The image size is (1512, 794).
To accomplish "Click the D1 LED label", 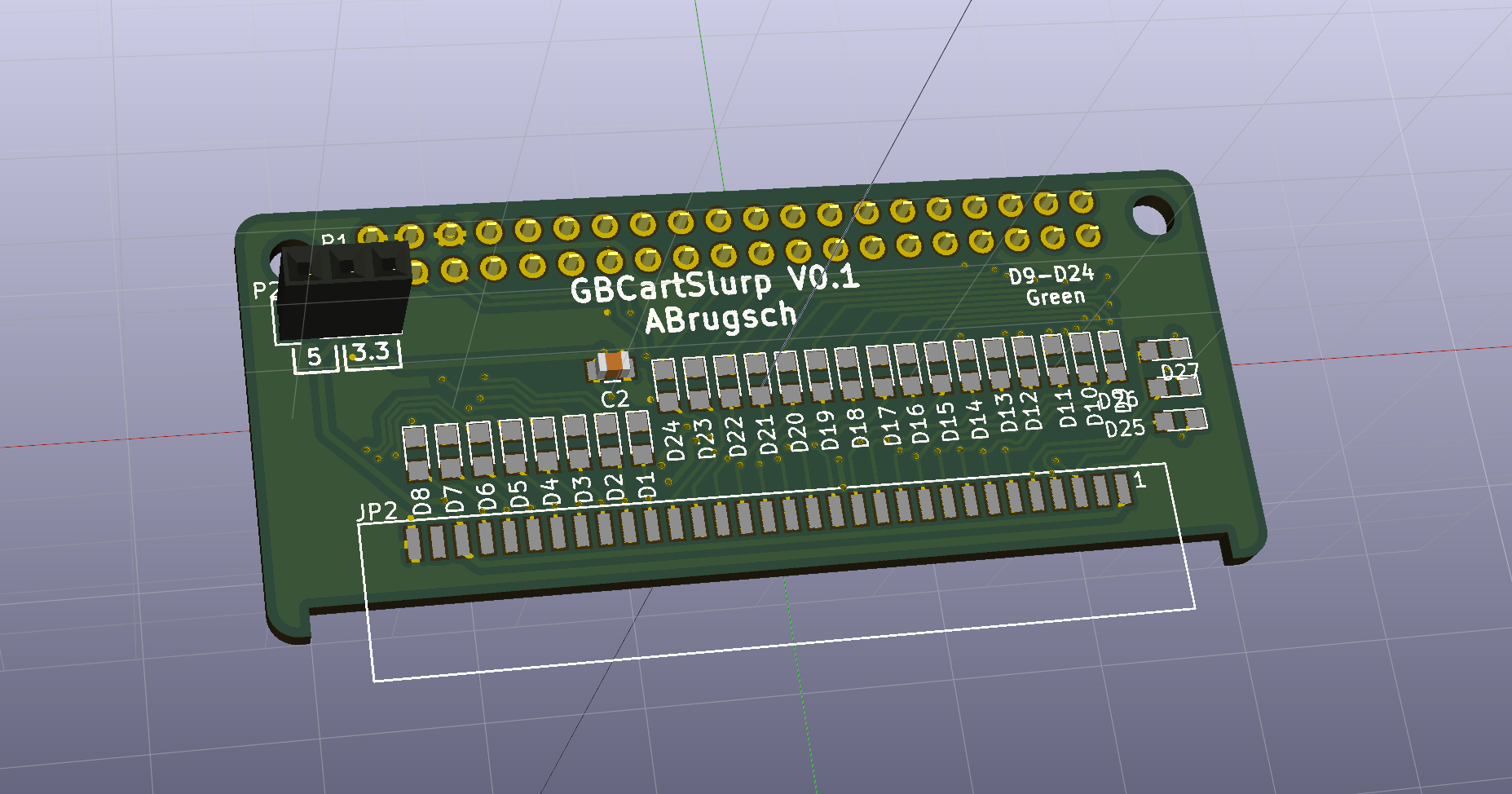I will point(646,485).
